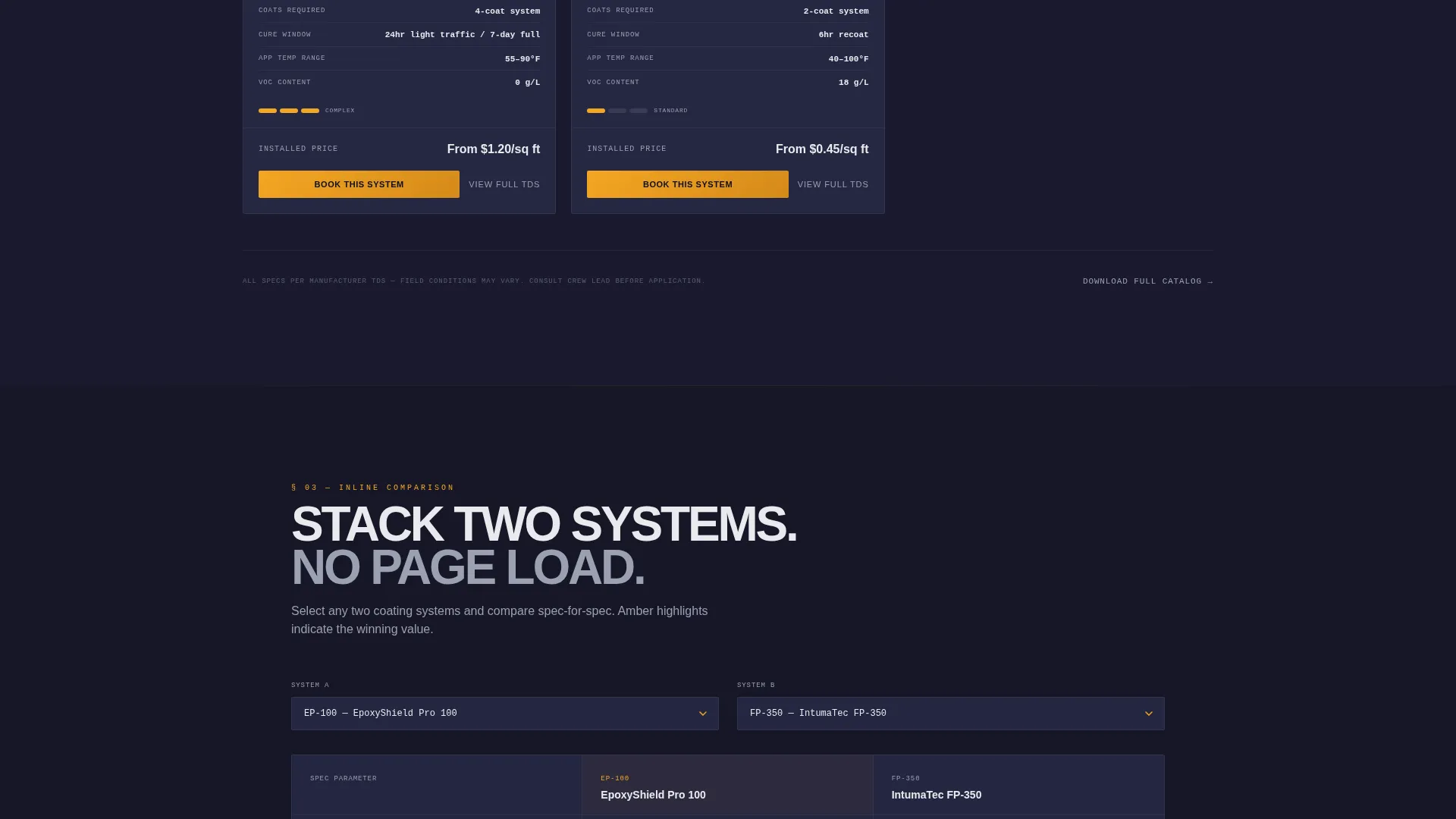Image resolution: width=1456 pixels, height=819 pixels.
Task: Click the '18 g/L' VOC content value
Action: (x=854, y=83)
